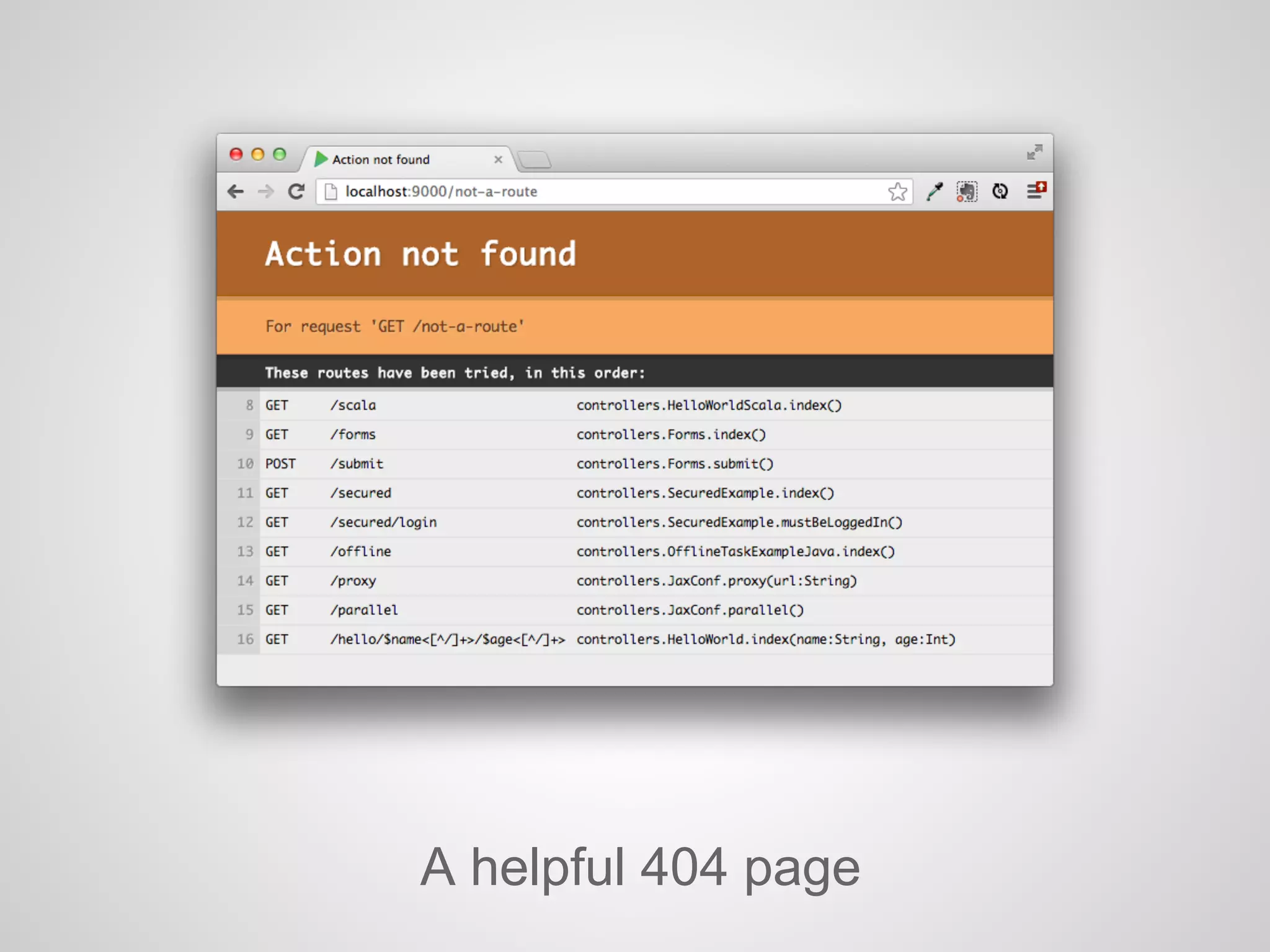1270x952 pixels.
Task: Click the /secured/login route path
Action: tap(384, 522)
